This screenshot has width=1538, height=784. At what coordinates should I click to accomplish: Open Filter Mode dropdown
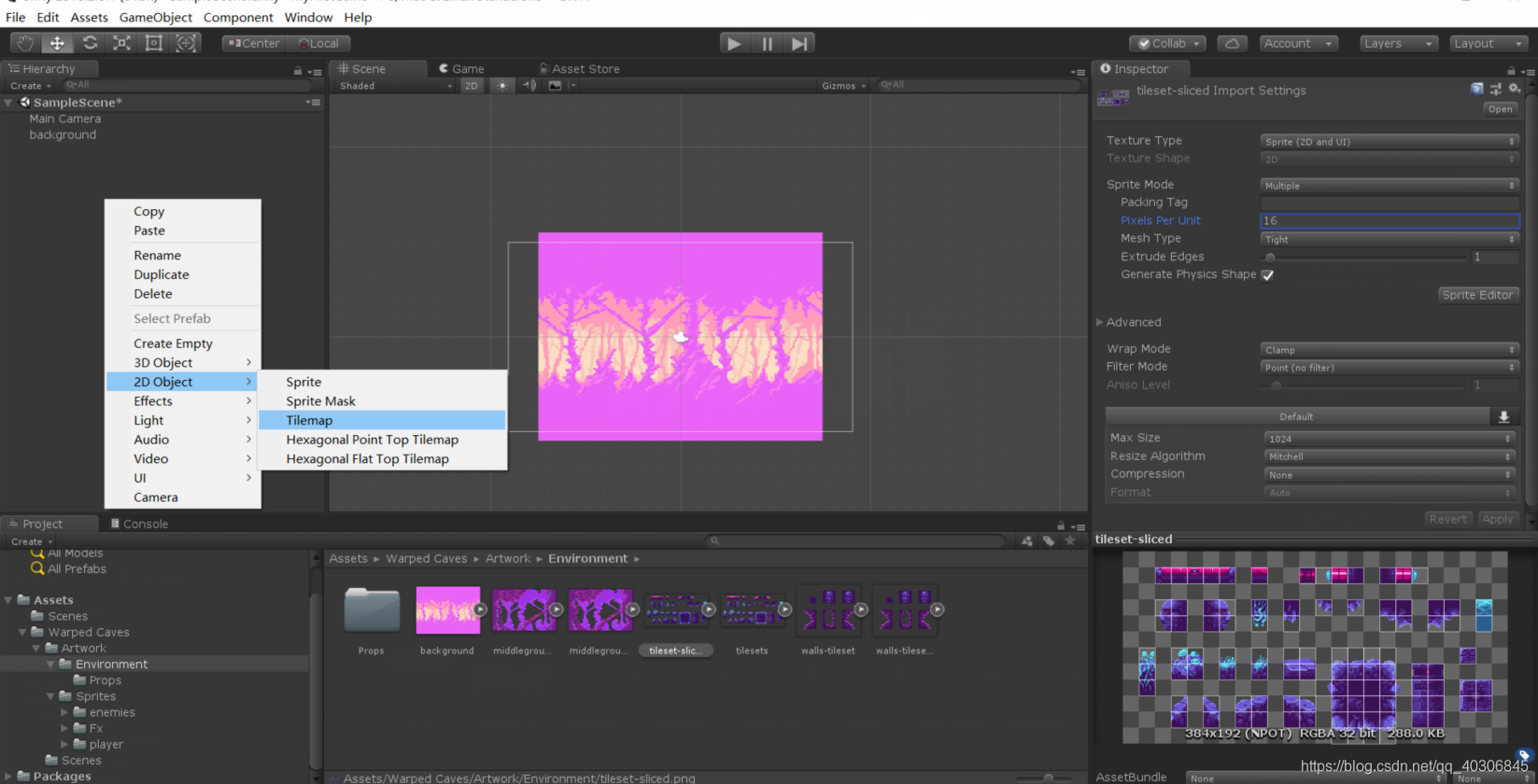pyautogui.click(x=1390, y=367)
